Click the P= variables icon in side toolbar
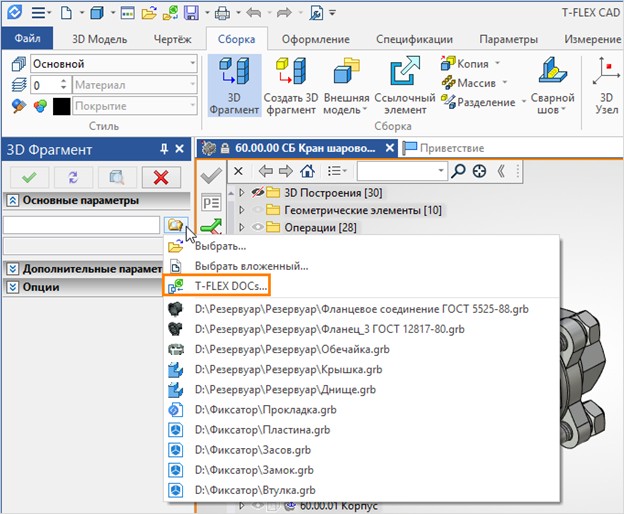 [211, 203]
